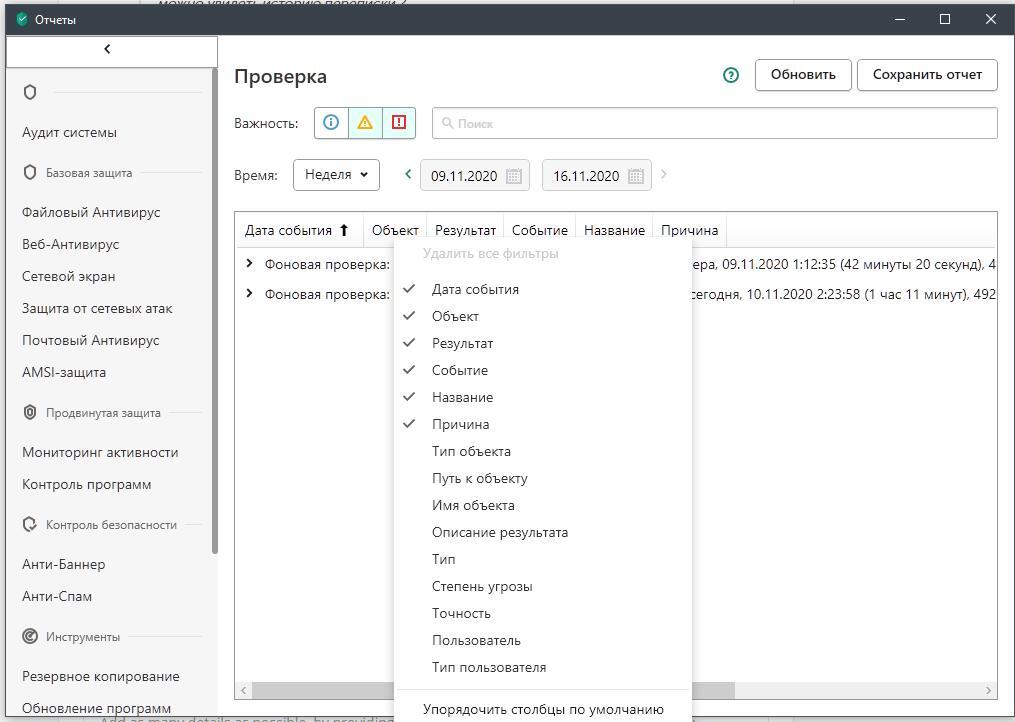Click the Поиск search field
This screenshot has height=722, width=1015.
[x=714, y=123]
